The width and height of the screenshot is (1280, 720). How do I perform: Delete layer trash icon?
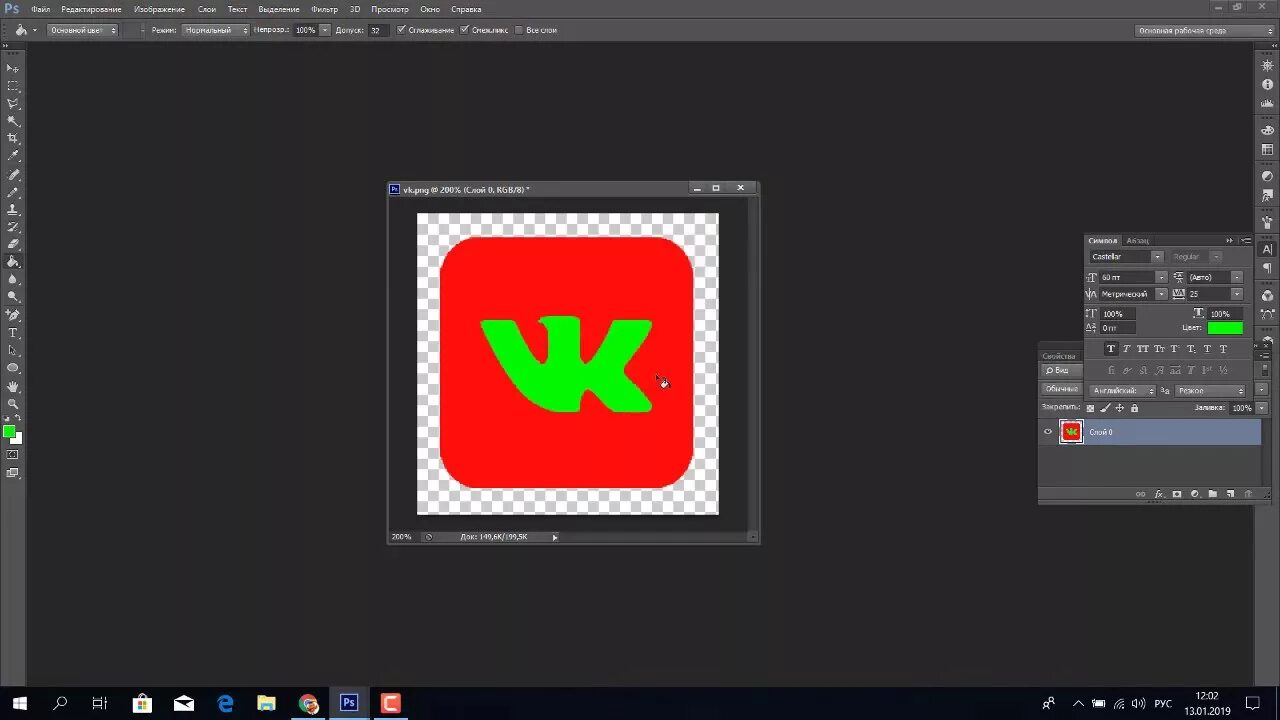pyautogui.click(x=1248, y=494)
